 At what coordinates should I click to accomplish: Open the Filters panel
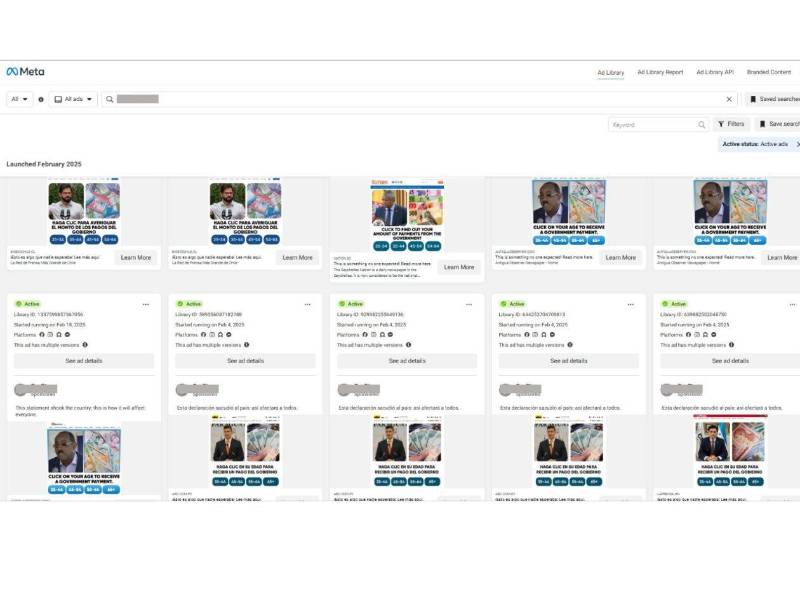pyautogui.click(x=733, y=123)
